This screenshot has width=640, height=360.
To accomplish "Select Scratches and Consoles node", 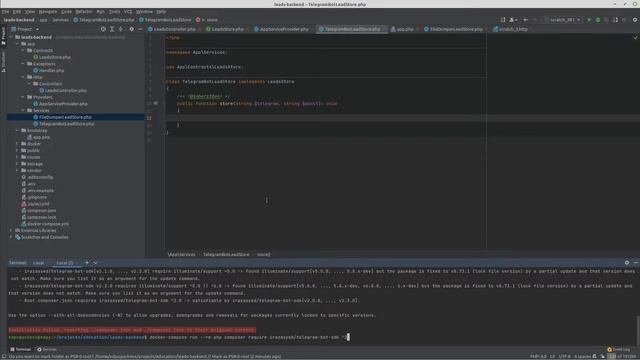I will (41, 237).
